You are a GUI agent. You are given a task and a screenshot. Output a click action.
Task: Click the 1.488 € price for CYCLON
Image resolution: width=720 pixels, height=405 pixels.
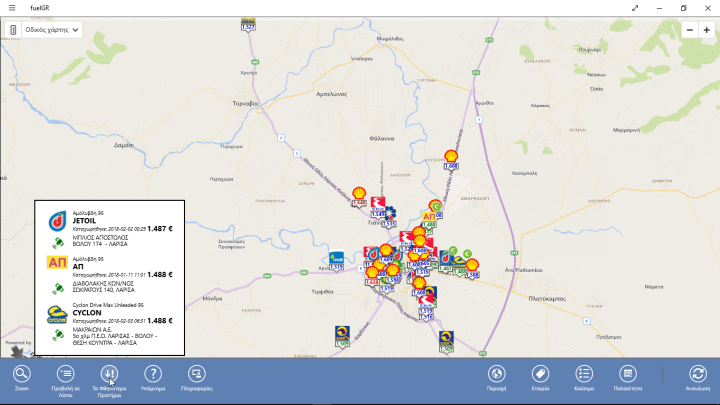click(x=160, y=321)
